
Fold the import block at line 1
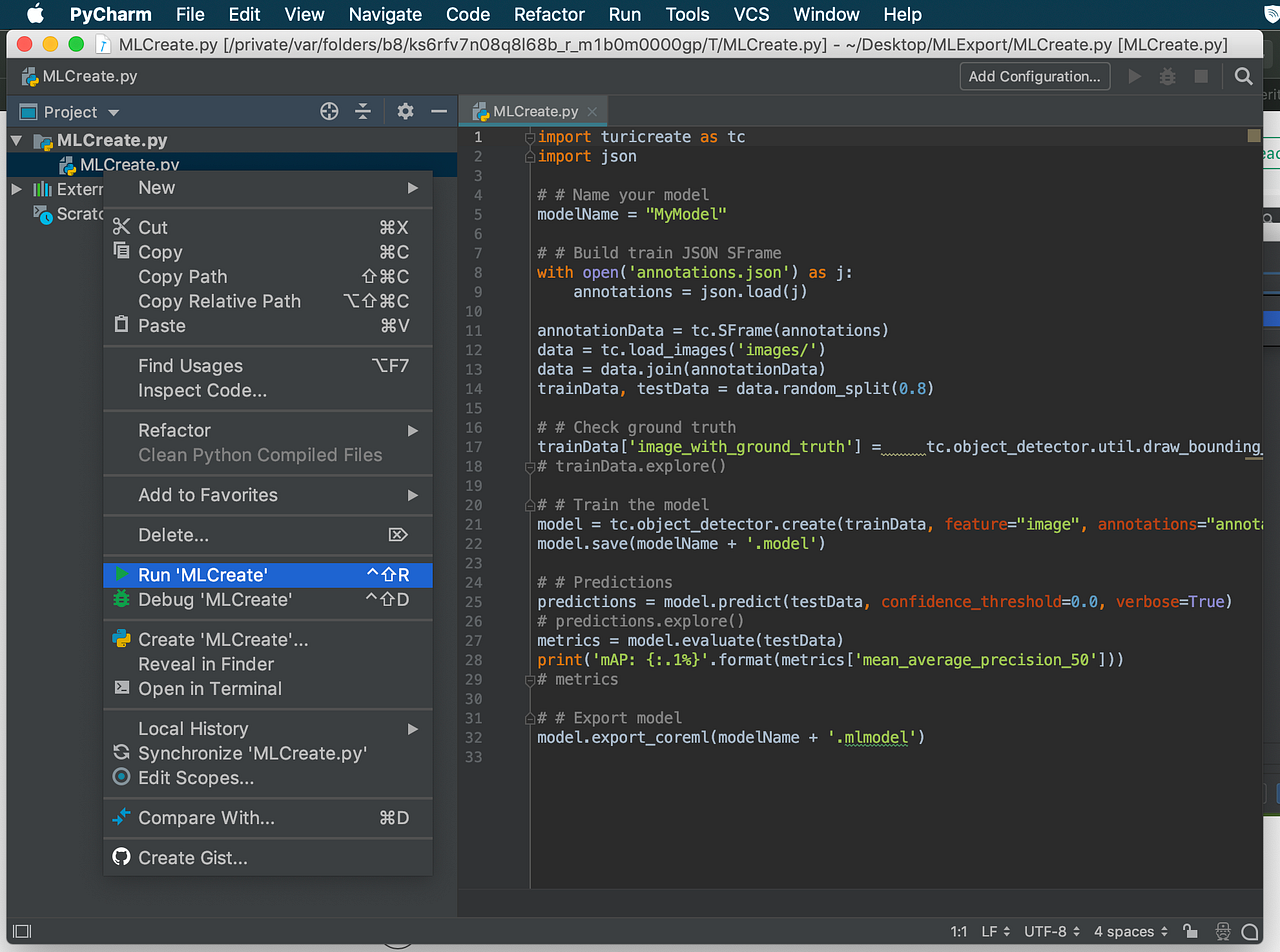(x=530, y=137)
